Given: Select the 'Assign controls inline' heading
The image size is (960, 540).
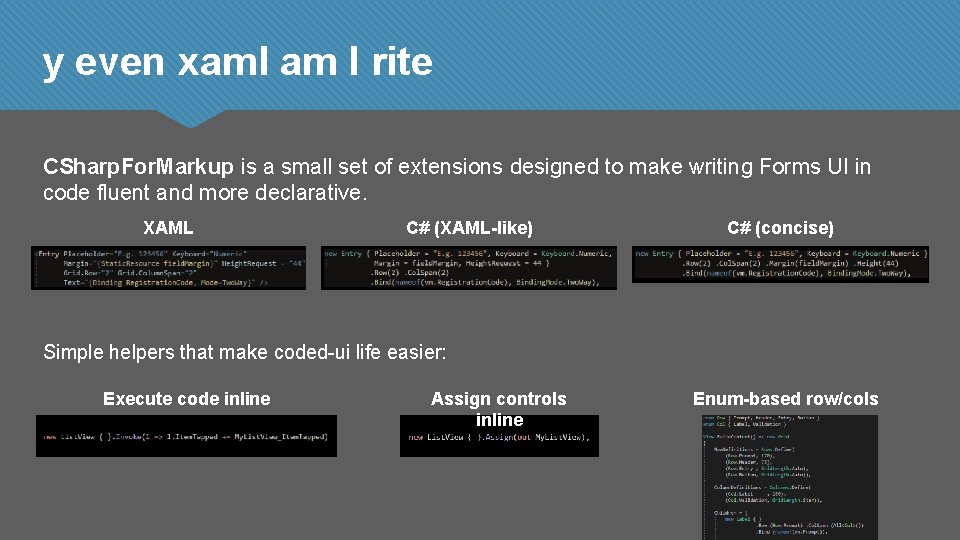Looking at the screenshot, I should (x=499, y=409).
